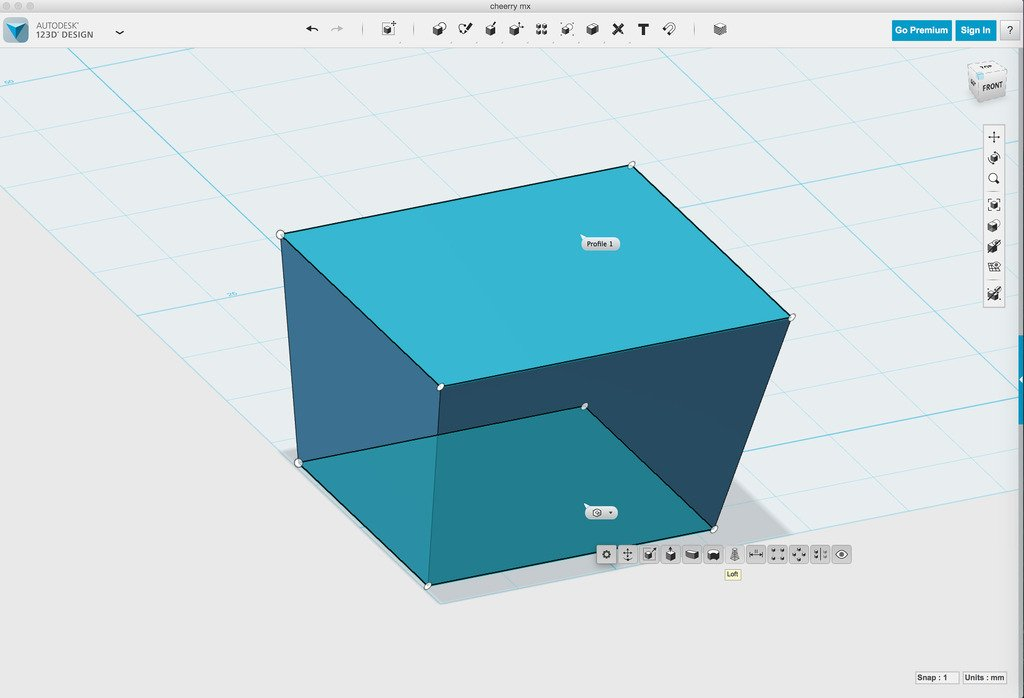This screenshot has height=698, width=1024.
Task: Open the Primitives menu icon
Action: [x=440, y=29]
